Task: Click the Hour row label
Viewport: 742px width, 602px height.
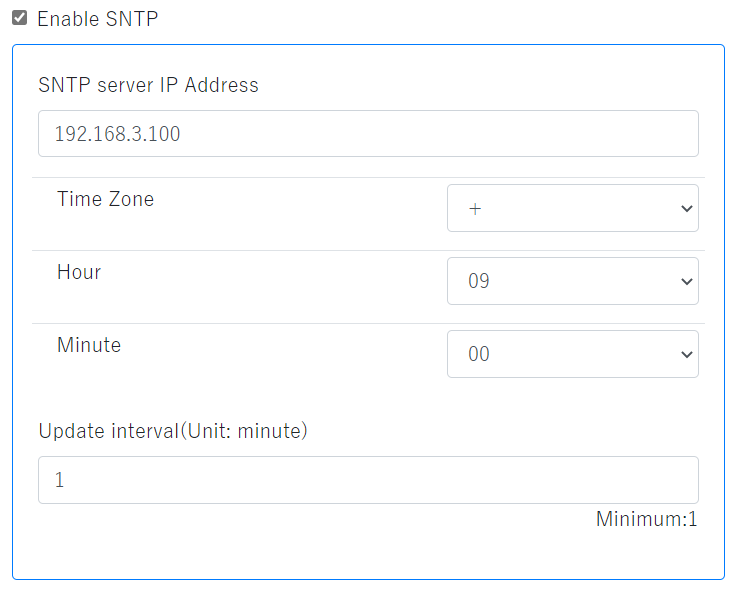Action: click(79, 272)
